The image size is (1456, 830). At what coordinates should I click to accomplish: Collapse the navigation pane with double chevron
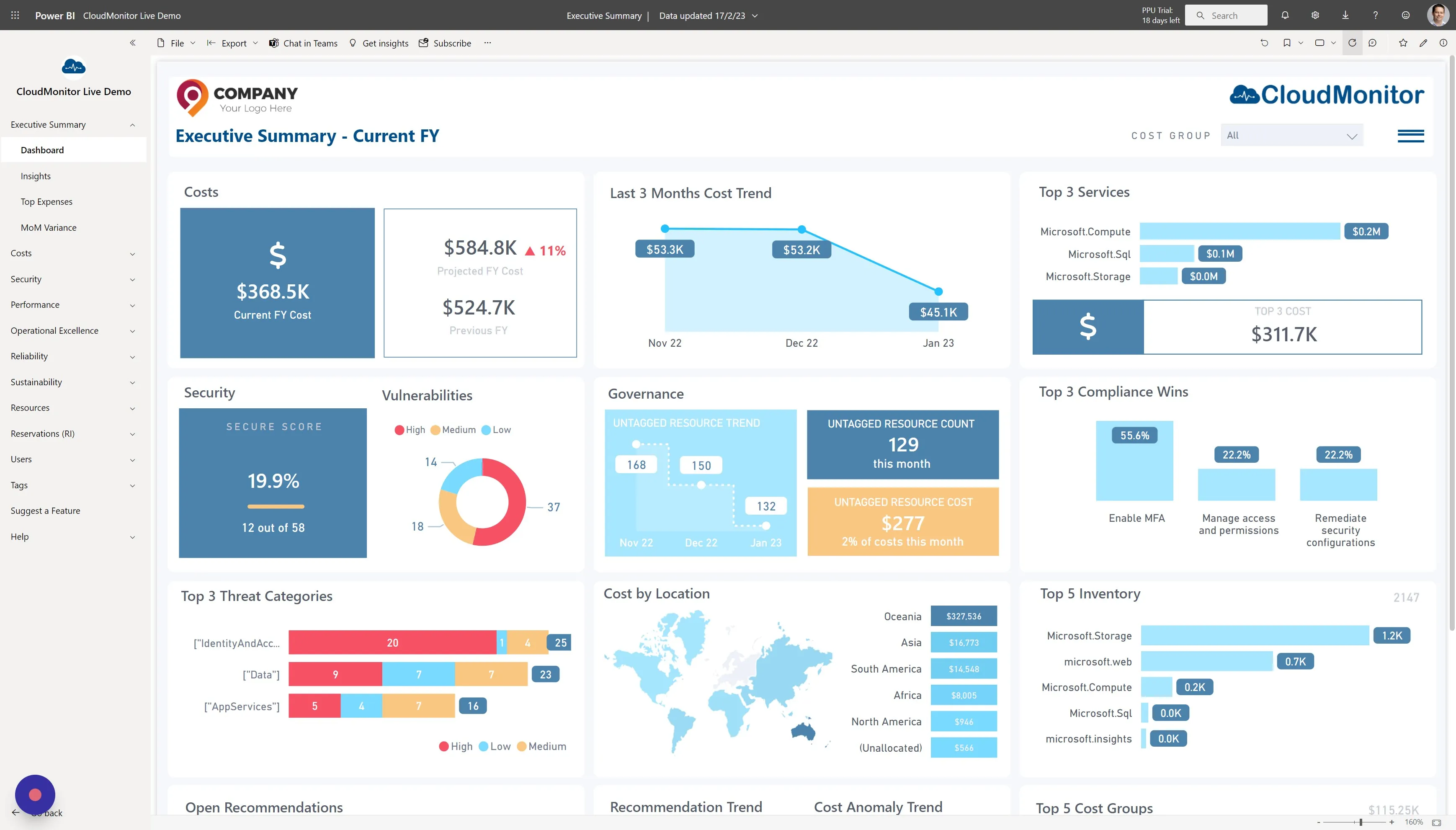tap(133, 43)
